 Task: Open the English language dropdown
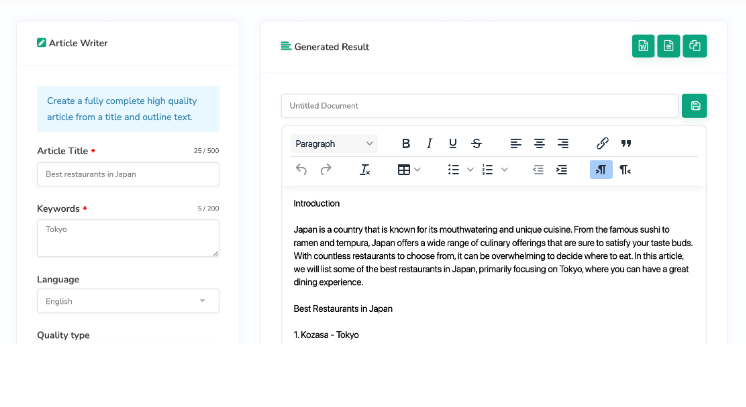click(128, 301)
